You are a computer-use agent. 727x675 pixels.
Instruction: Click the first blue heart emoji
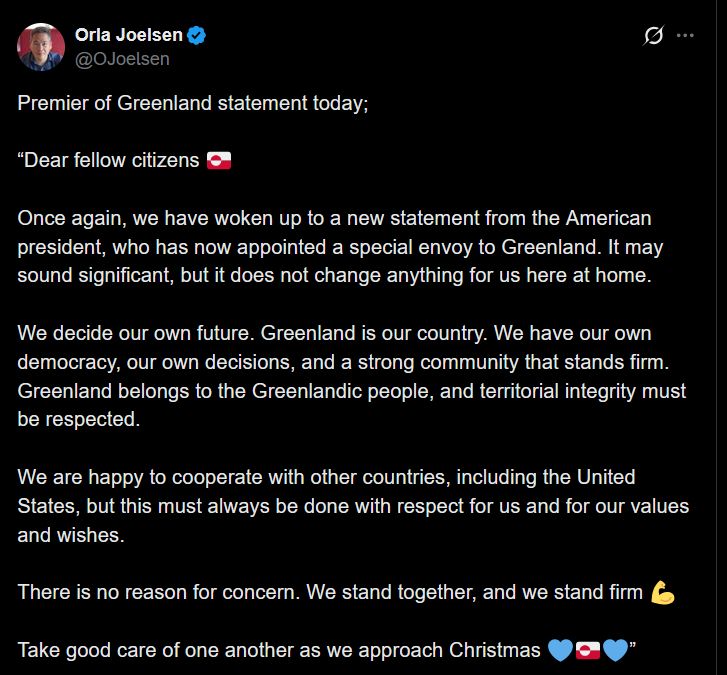(560, 651)
